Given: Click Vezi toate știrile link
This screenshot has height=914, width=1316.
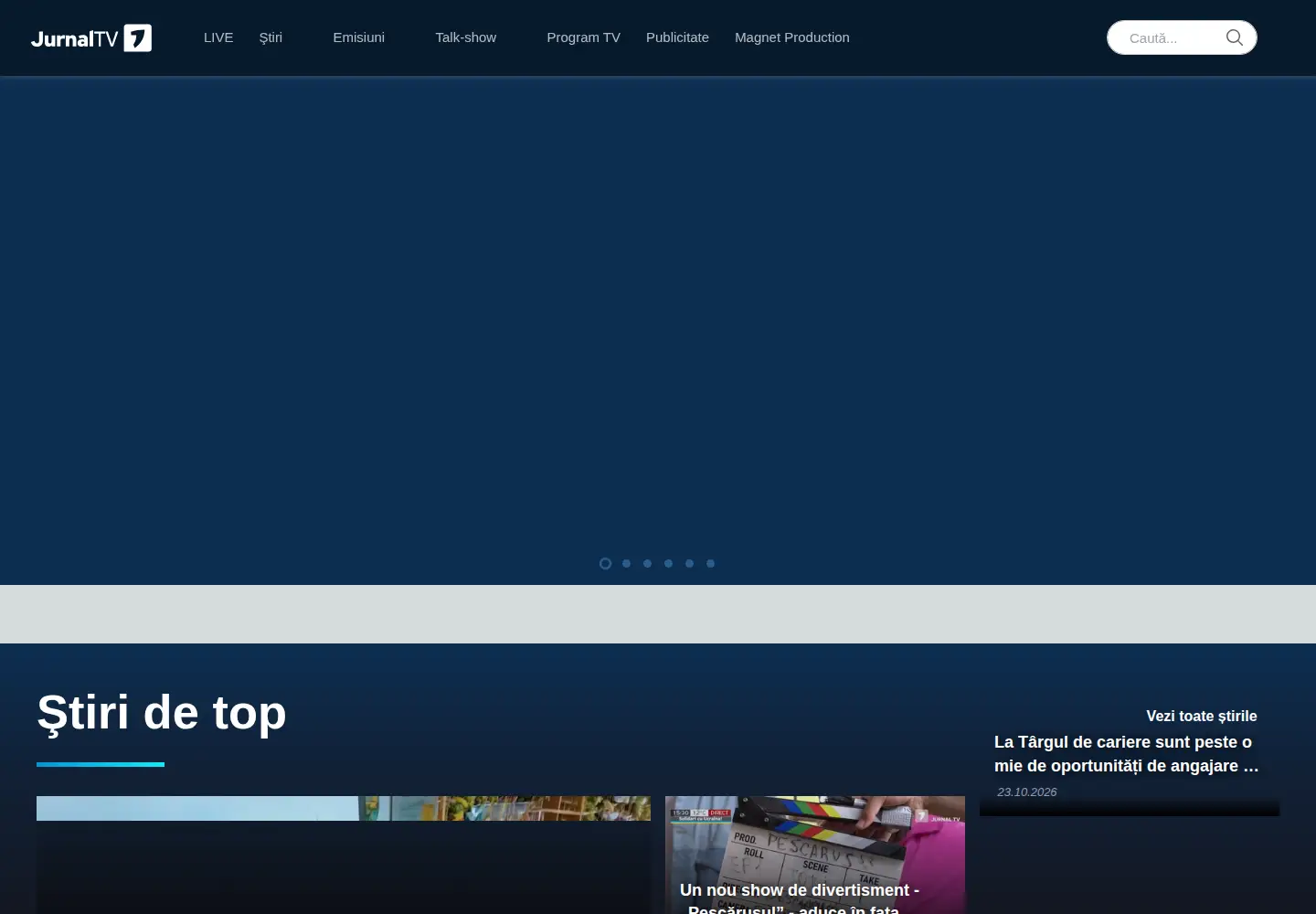Looking at the screenshot, I should (x=1202, y=716).
